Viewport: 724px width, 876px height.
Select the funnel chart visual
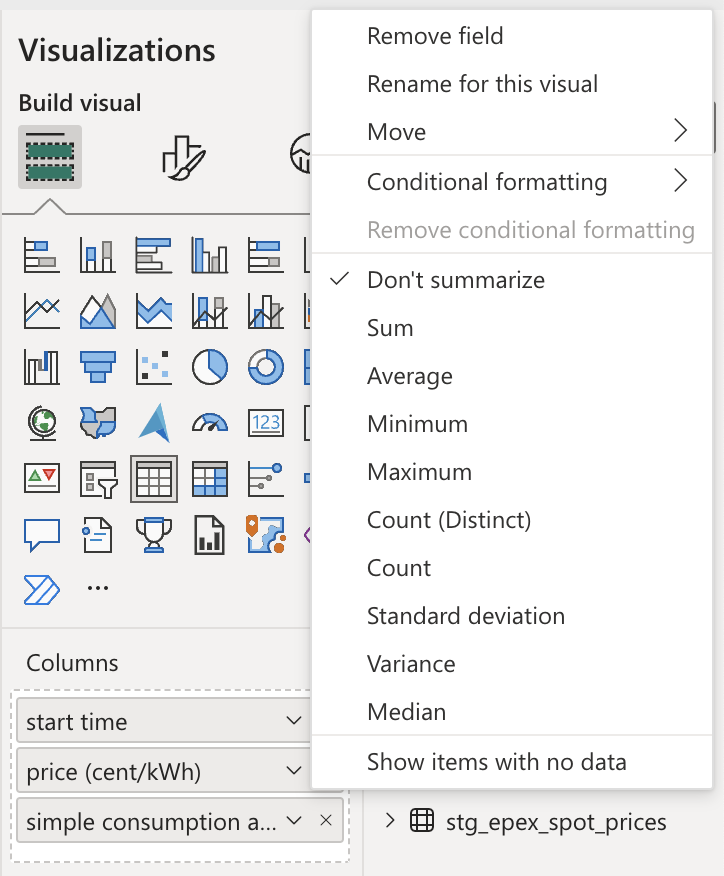point(97,366)
